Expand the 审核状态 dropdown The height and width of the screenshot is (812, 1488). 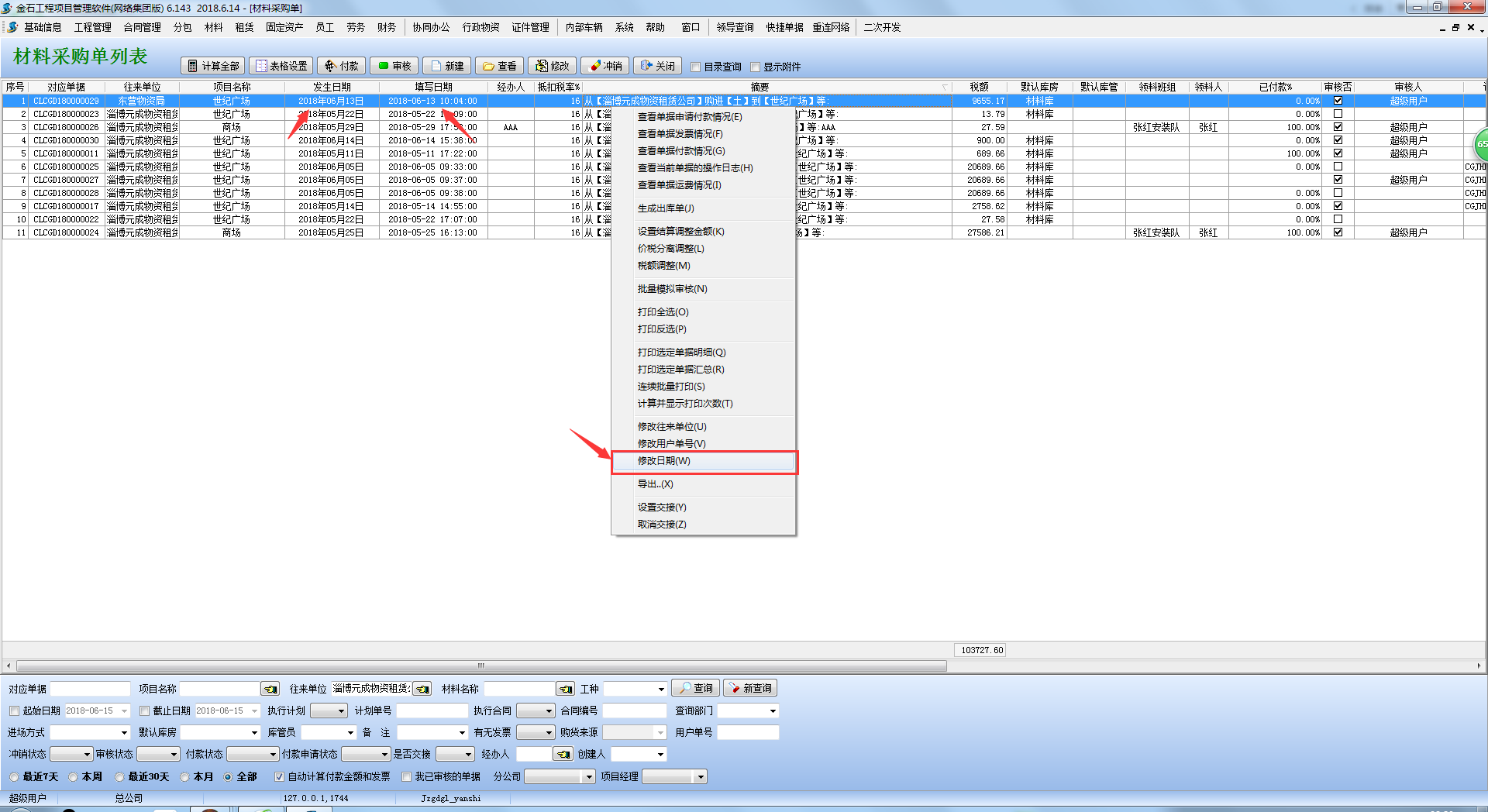pyautogui.click(x=174, y=754)
